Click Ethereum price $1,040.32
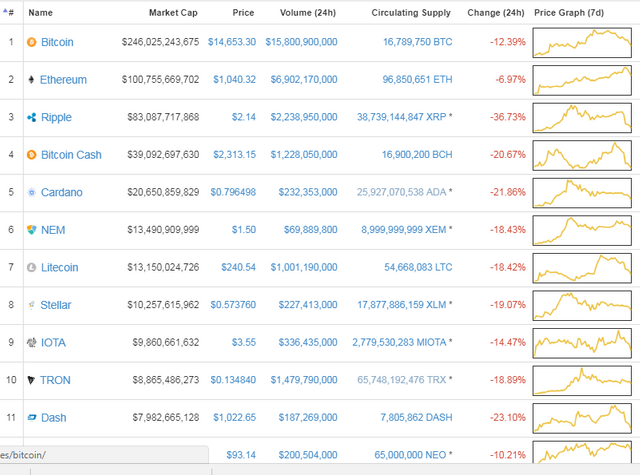Screen dimensions: 640x475 coord(235,79)
